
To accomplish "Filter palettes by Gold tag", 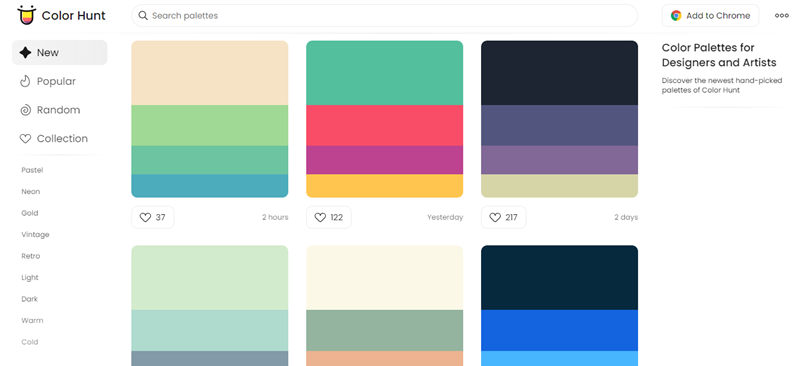I will click(x=30, y=213).
